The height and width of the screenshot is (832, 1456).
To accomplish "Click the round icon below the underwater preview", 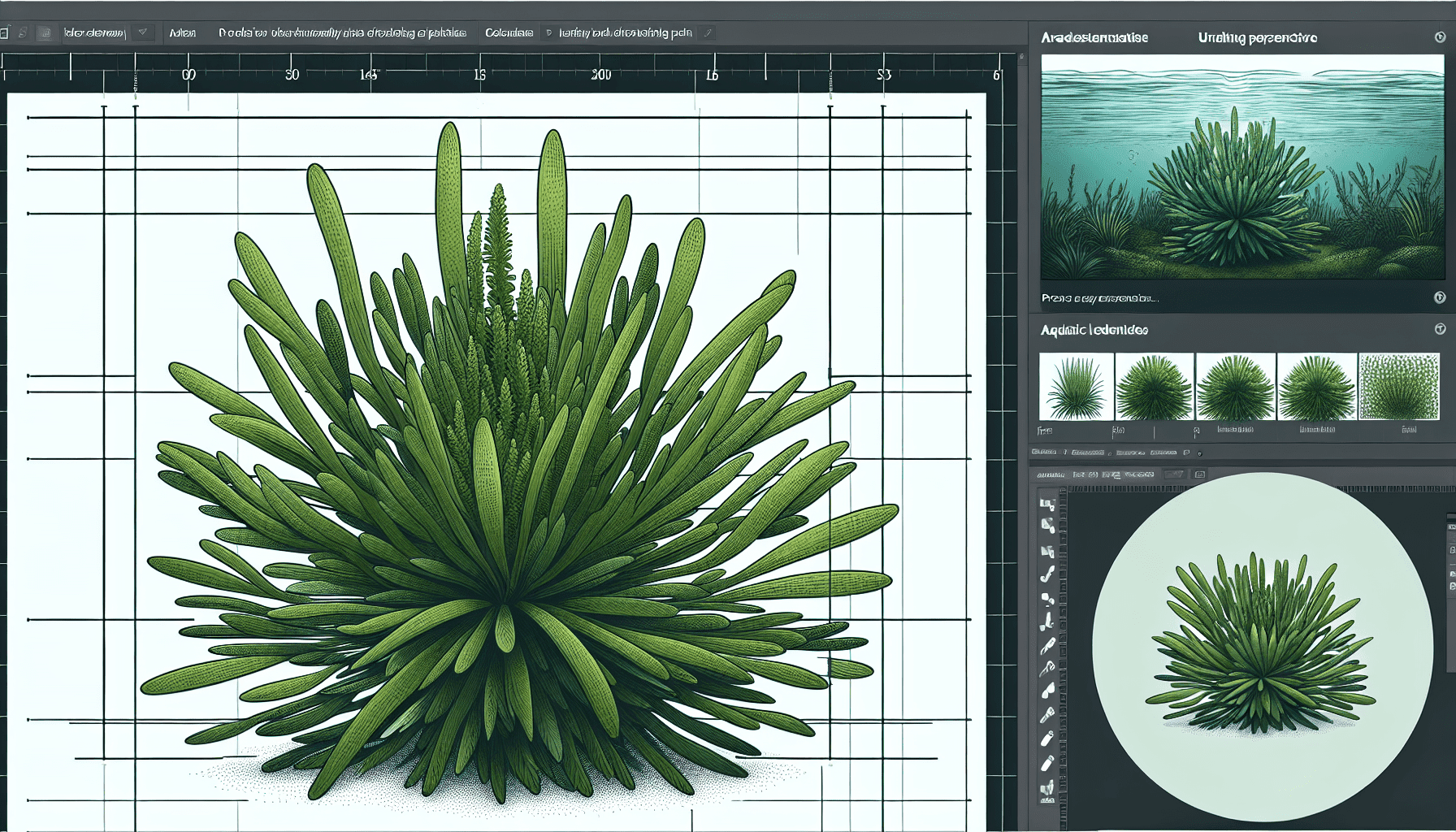I will (x=1440, y=297).
